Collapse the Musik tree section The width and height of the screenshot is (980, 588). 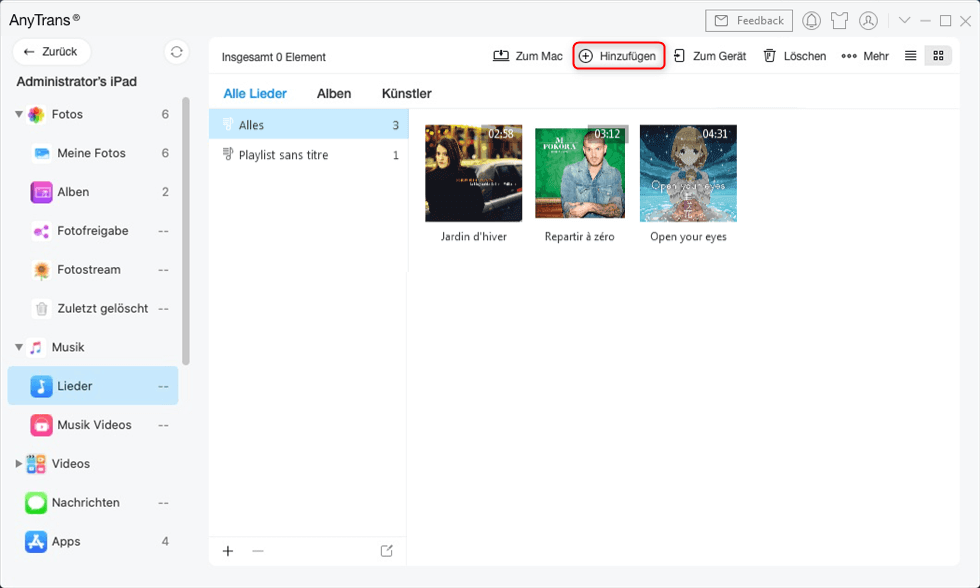[x=19, y=348]
